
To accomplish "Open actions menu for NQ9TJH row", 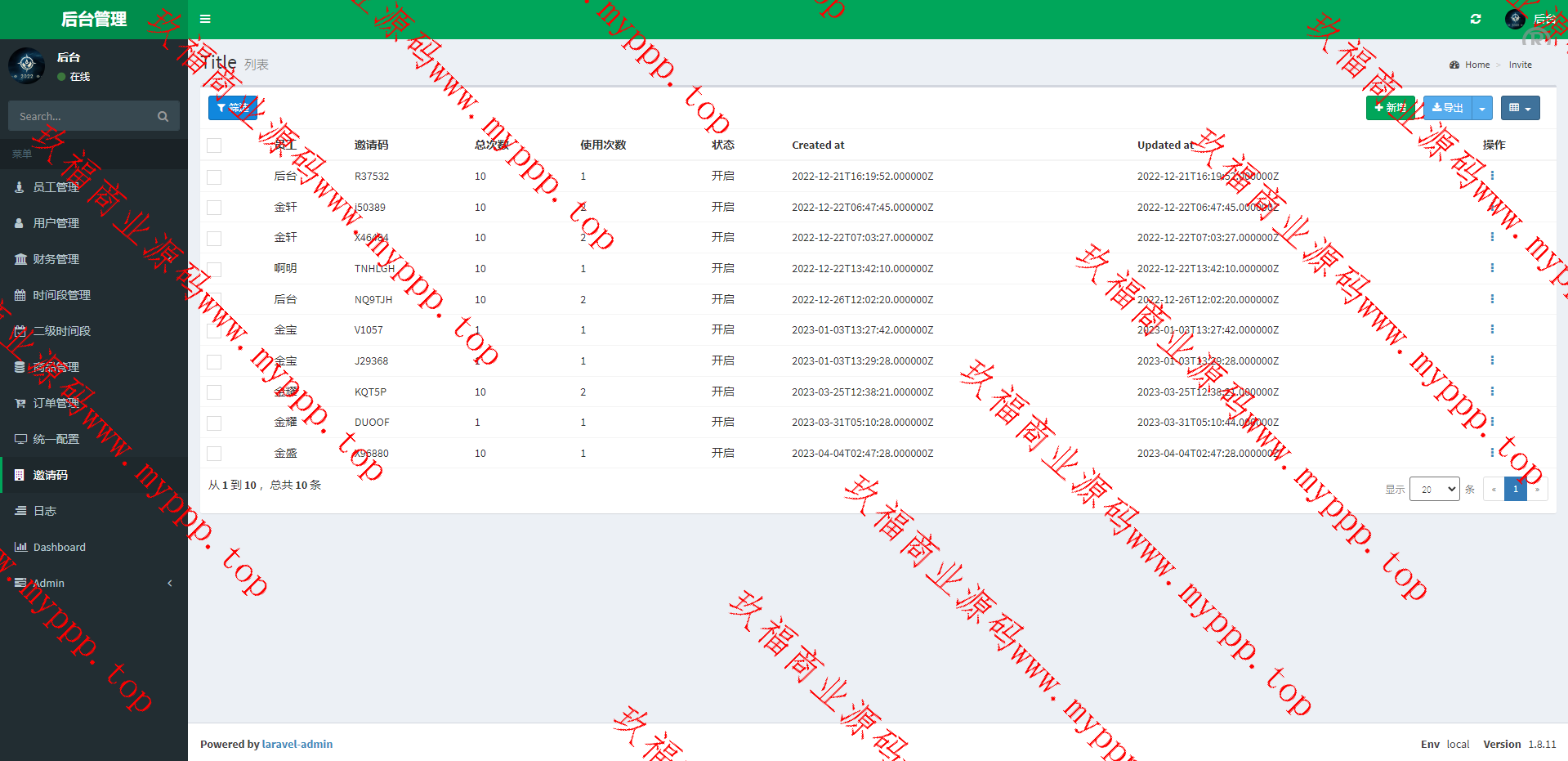I will coord(1492,299).
